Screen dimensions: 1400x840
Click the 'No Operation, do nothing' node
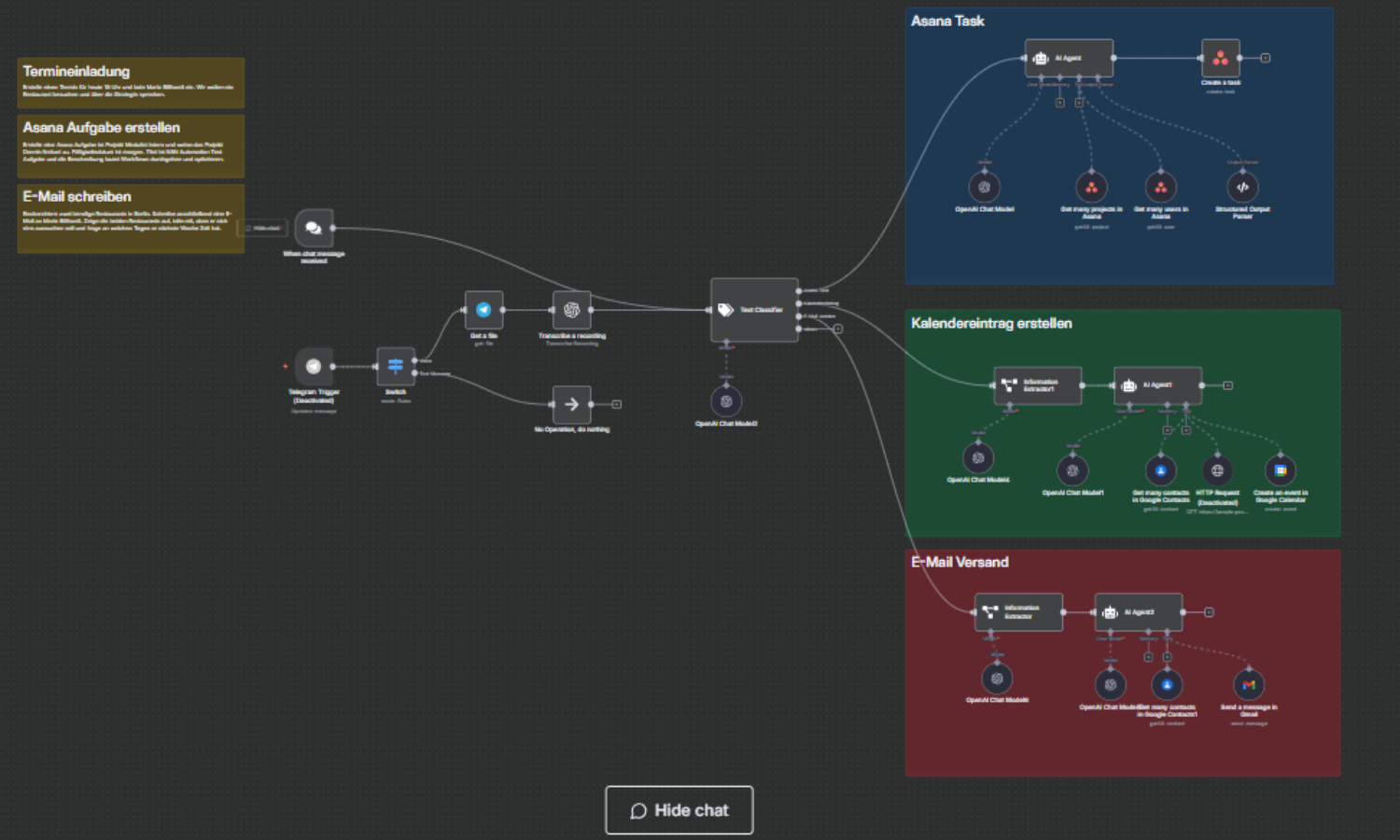click(x=571, y=404)
